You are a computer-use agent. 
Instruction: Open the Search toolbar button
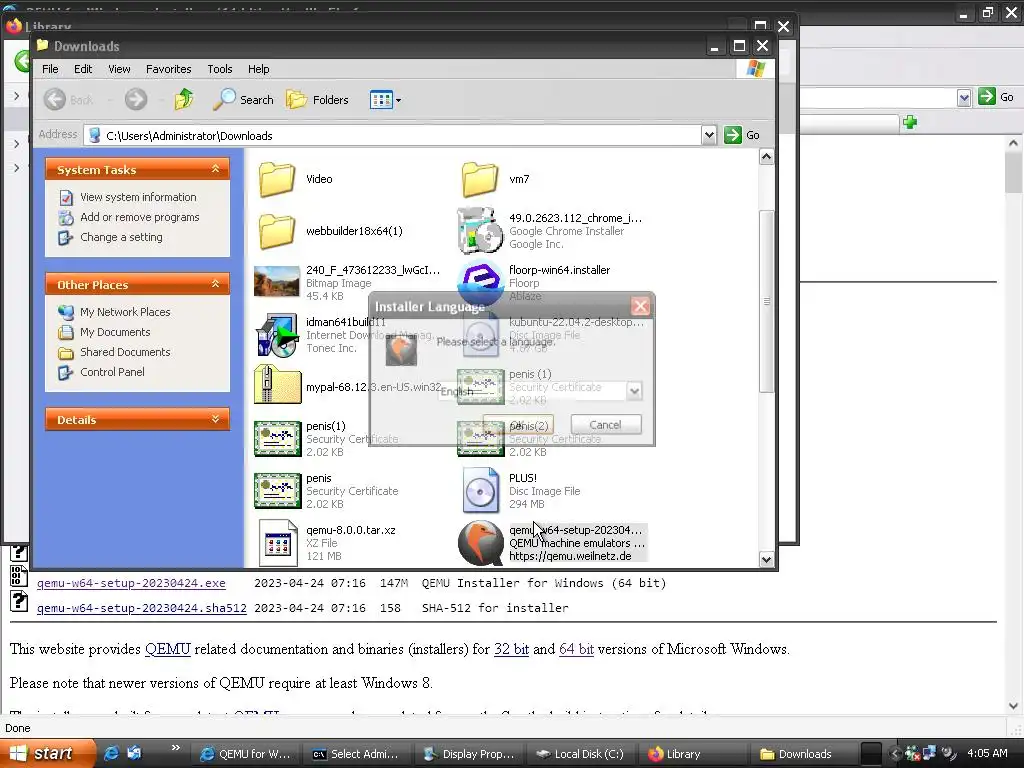click(x=244, y=99)
